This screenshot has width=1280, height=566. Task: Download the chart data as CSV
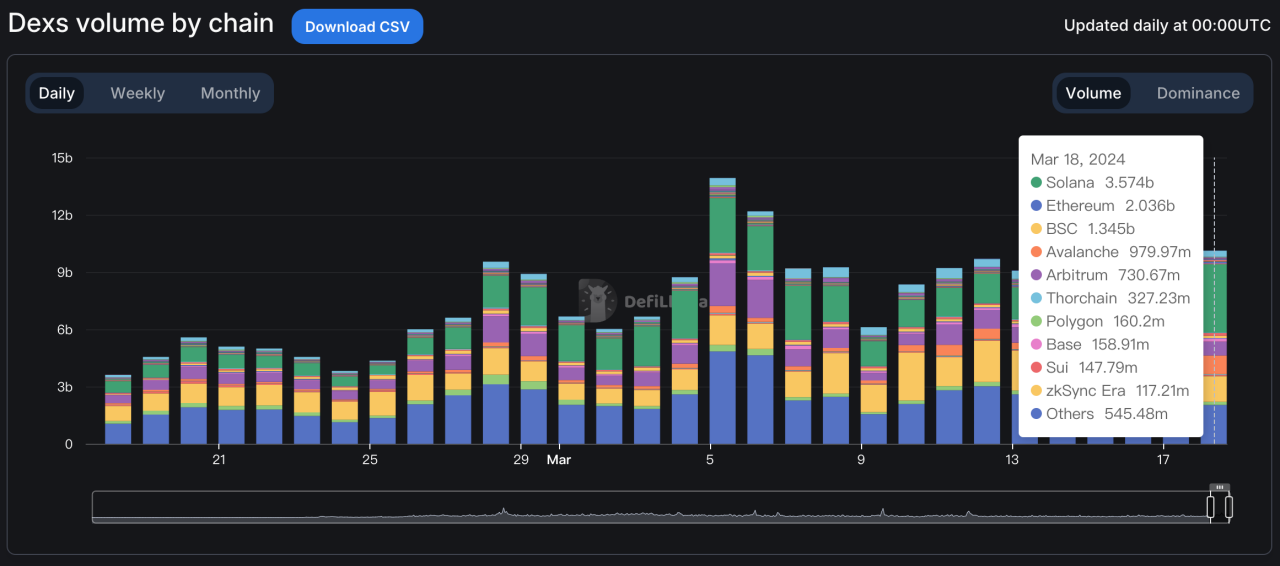(x=357, y=27)
